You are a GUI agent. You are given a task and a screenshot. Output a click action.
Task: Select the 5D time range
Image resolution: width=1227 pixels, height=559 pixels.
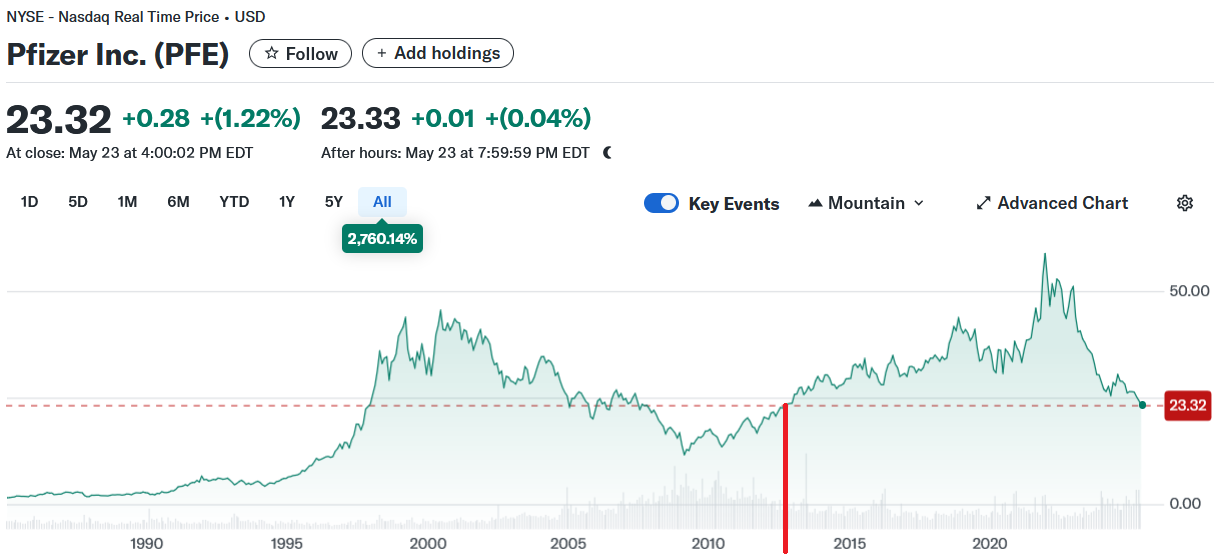click(x=78, y=202)
